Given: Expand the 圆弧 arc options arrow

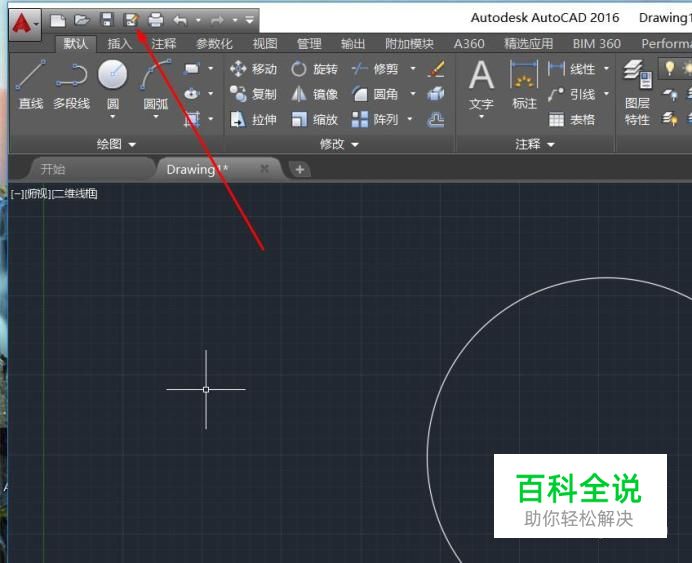Looking at the screenshot, I should (155, 117).
